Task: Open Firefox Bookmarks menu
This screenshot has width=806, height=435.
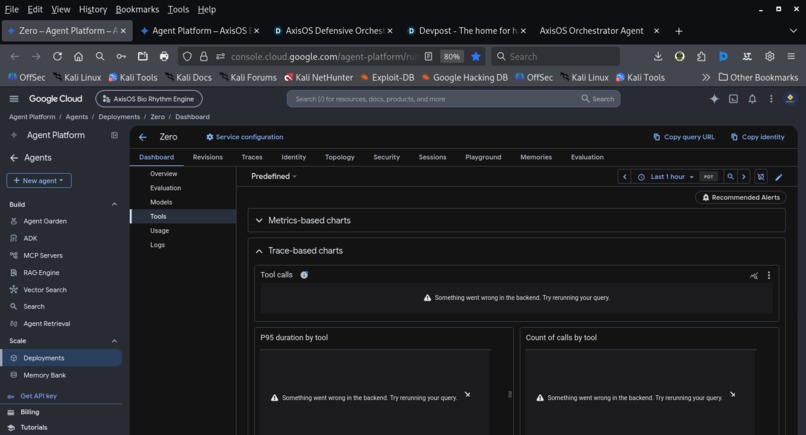Action: 137,9
